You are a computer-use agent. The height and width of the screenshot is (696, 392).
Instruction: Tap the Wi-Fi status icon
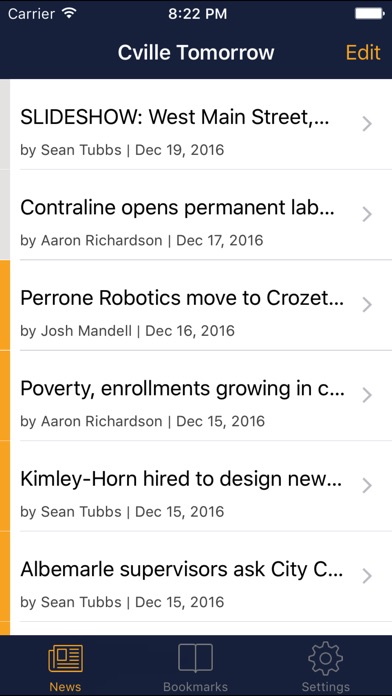click(70, 13)
